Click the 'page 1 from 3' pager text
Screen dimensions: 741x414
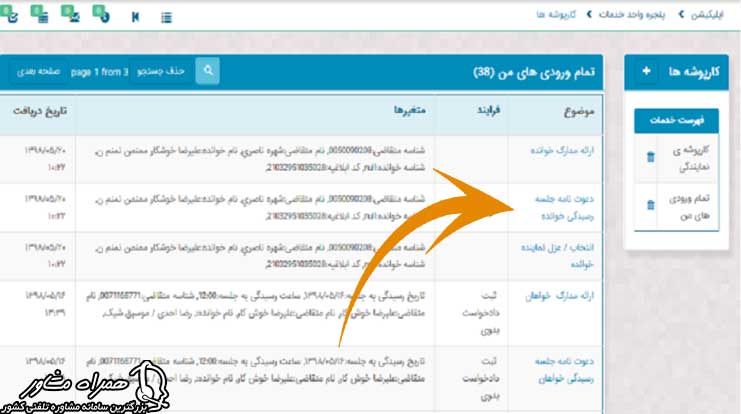[x=99, y=72]
